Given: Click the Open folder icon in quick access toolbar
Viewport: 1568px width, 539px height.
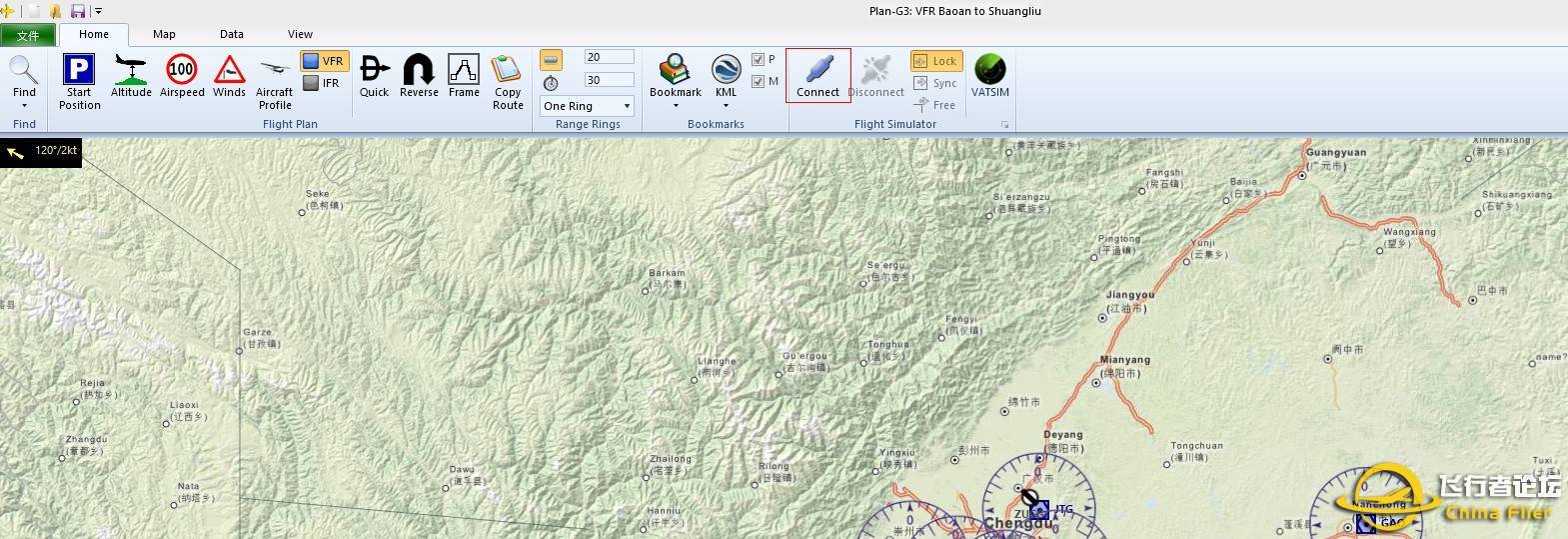Looking at the screenshot, I should point(55,11).
